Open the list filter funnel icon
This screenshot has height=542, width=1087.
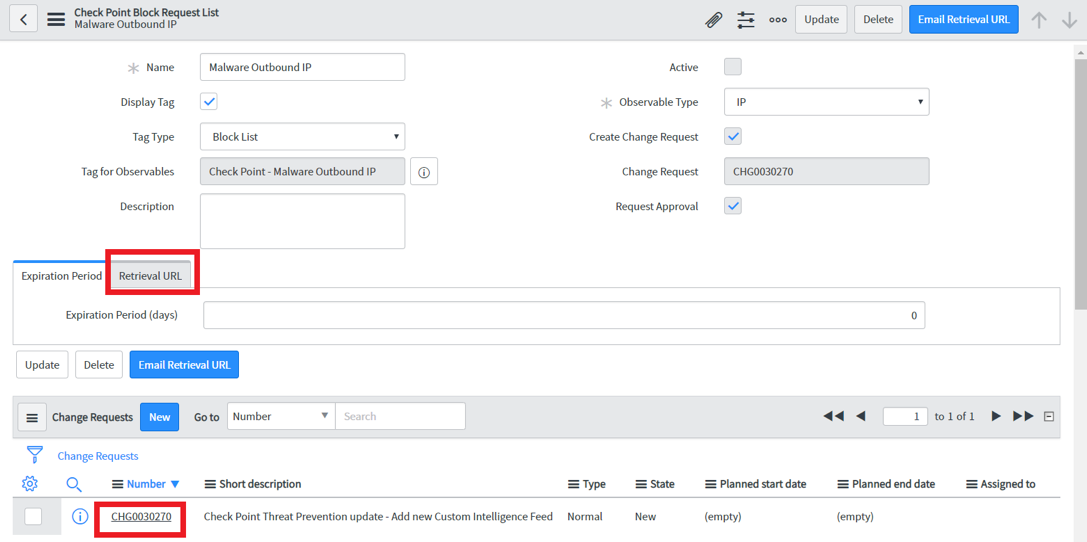[x=35, y=455]
